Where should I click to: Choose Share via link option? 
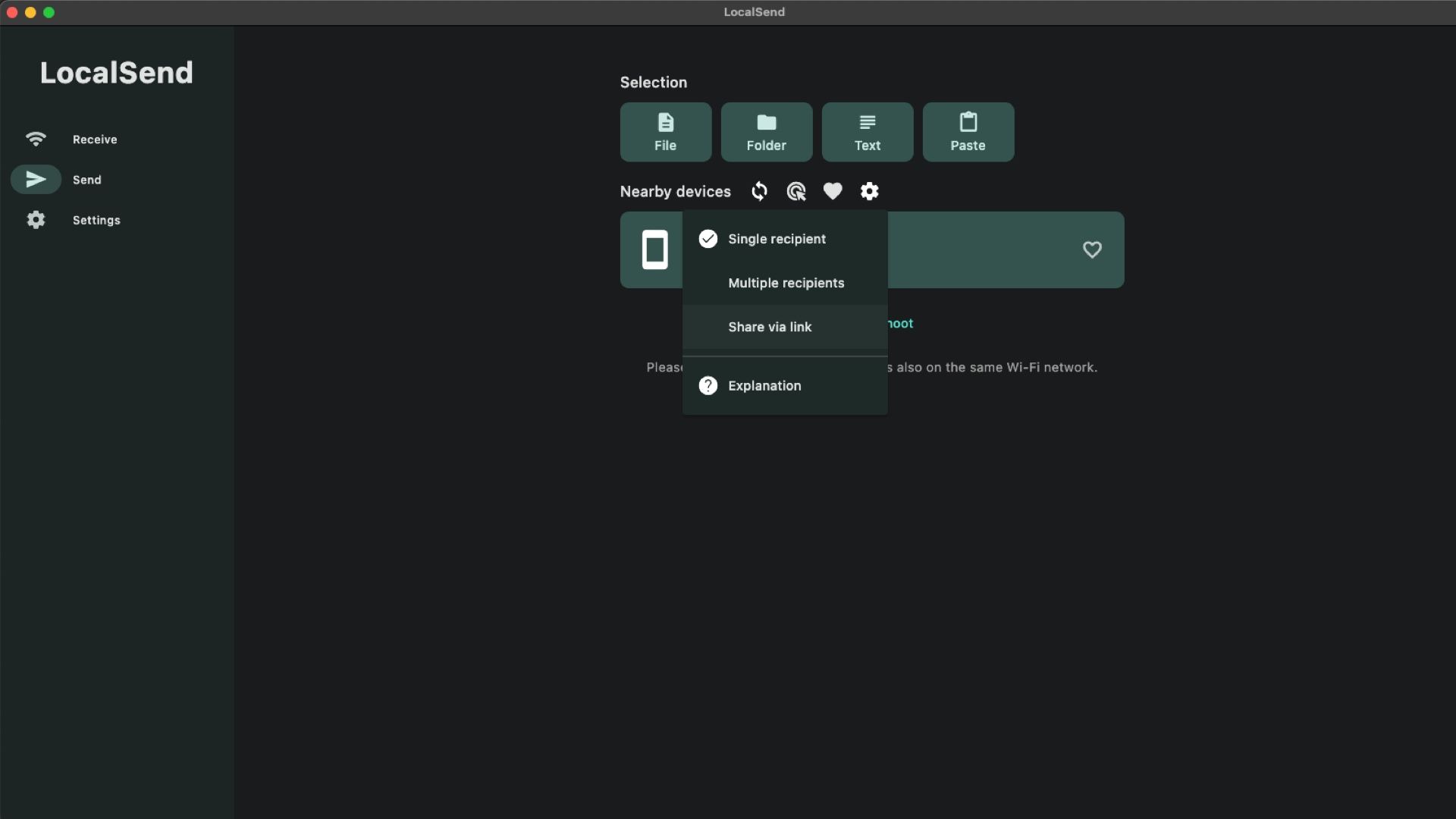click(x=785, y=327)
